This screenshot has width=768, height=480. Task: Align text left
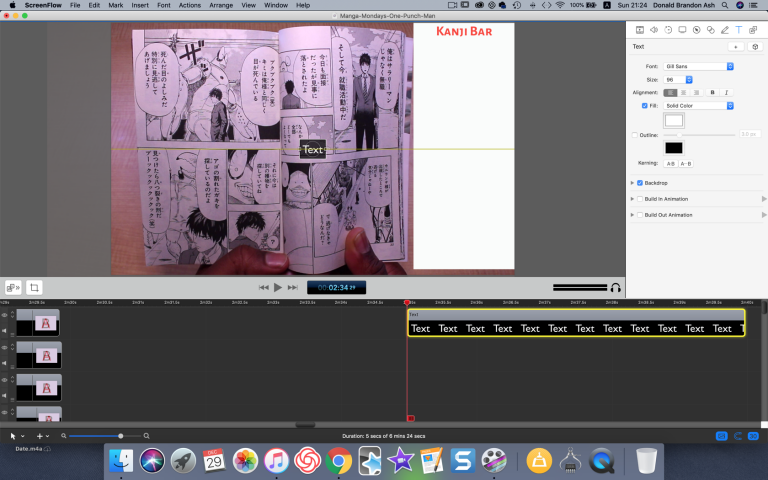(x=670, y=93)
